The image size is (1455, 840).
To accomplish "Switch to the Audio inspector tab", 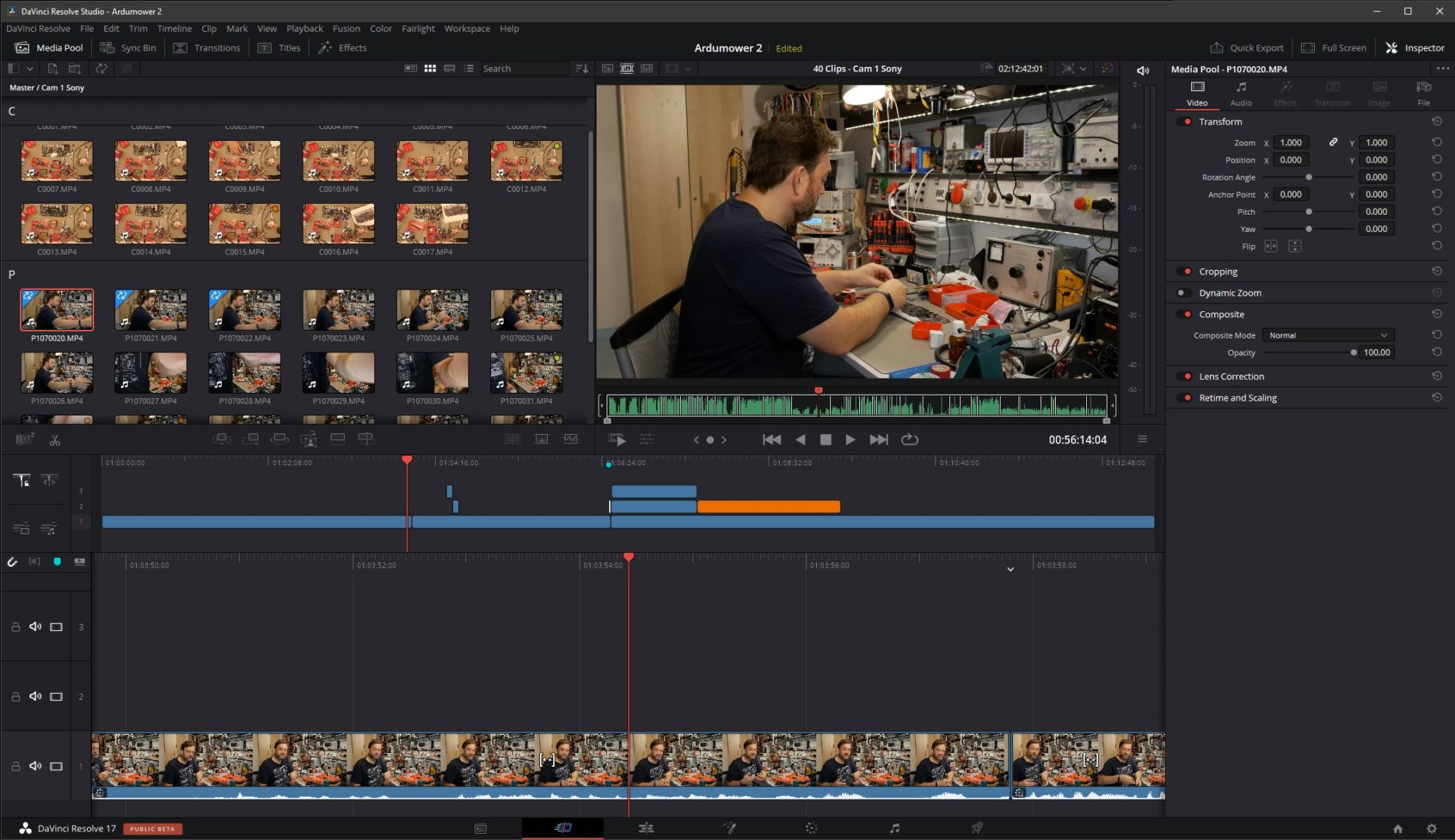I will [x=1240, y=93].
